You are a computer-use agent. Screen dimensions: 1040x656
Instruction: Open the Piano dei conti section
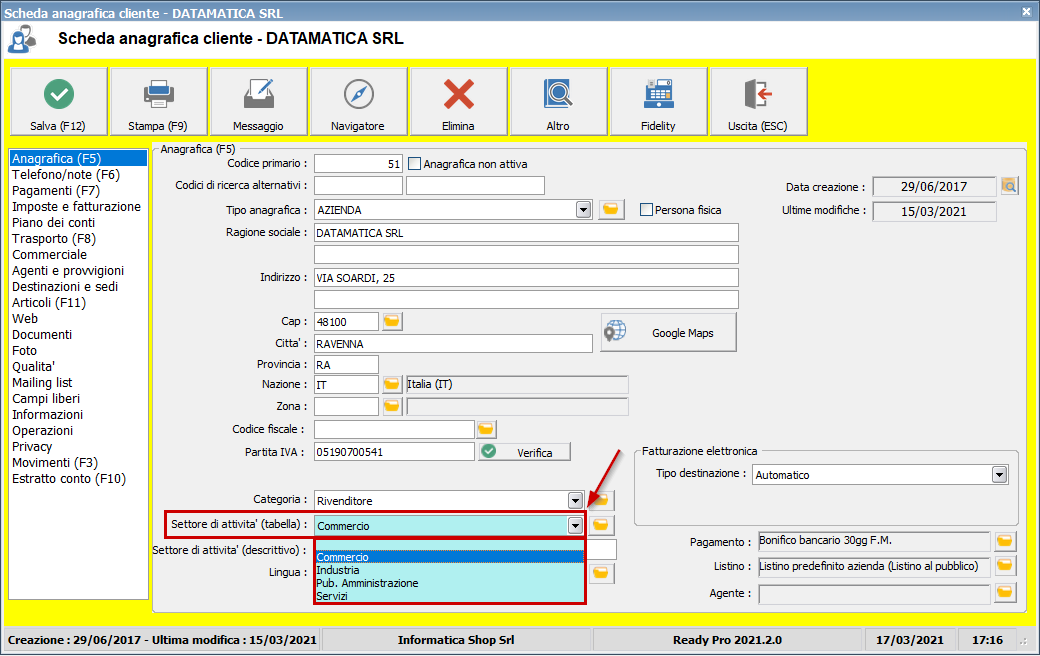coord(78,223)
